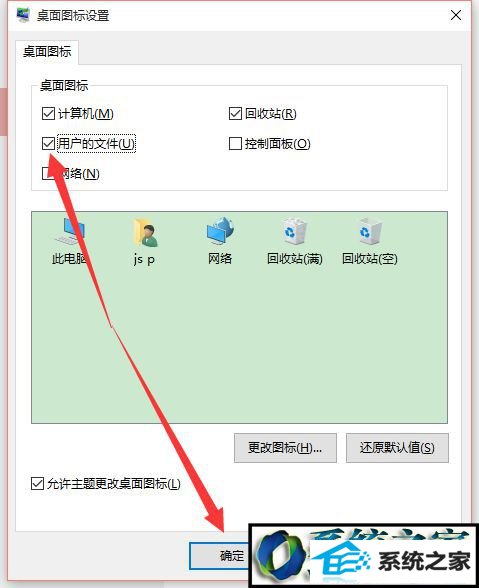Click the 系统之家 watermark logo
Viewport: 479px width, 588px height.
pos(364,556)
